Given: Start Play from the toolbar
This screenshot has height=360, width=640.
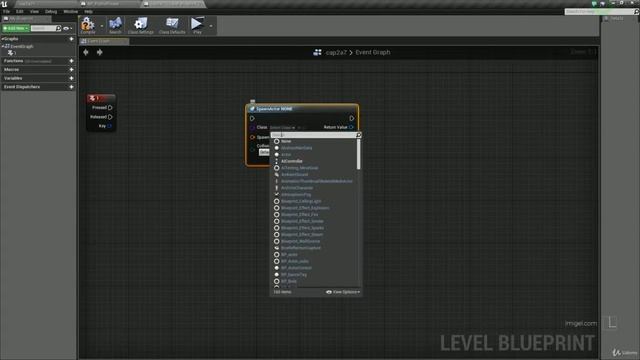Looking at the screenshot, I should pyautogui.click(x=198, y=24).
